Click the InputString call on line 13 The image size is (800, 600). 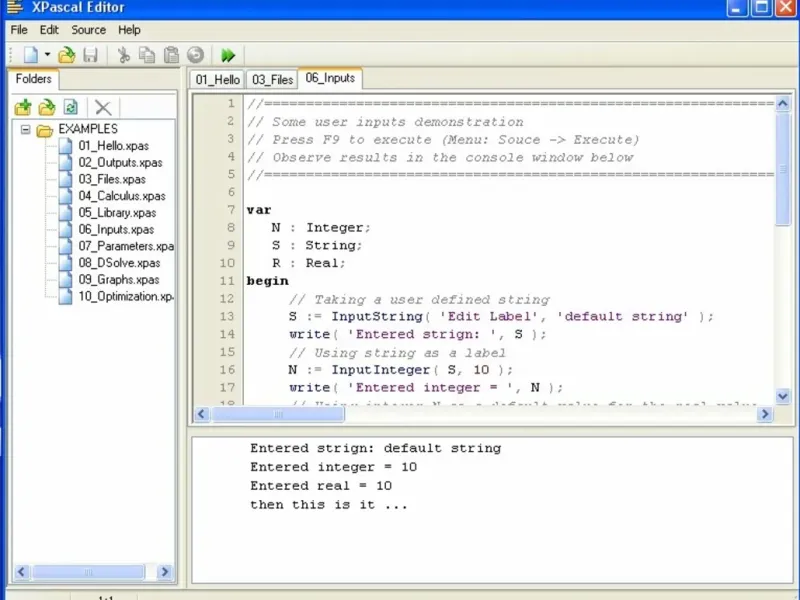pyautogui.click(x=377, y=317)
